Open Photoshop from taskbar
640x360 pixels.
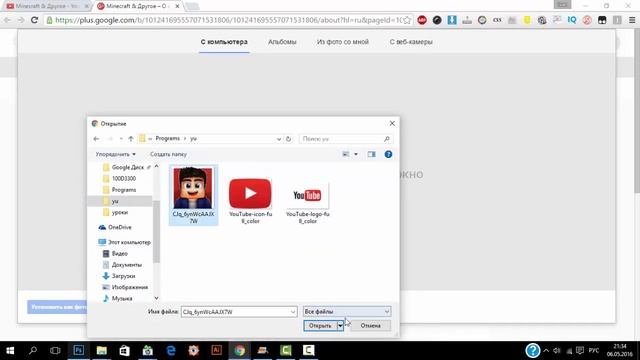[78, 351]
